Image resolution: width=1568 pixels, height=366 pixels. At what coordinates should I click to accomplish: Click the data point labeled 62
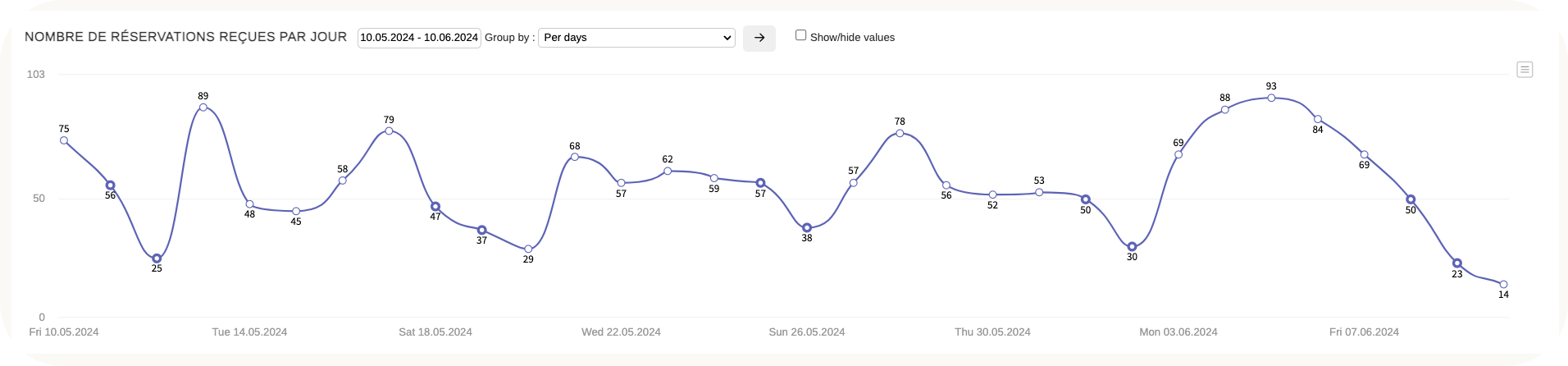668,171
